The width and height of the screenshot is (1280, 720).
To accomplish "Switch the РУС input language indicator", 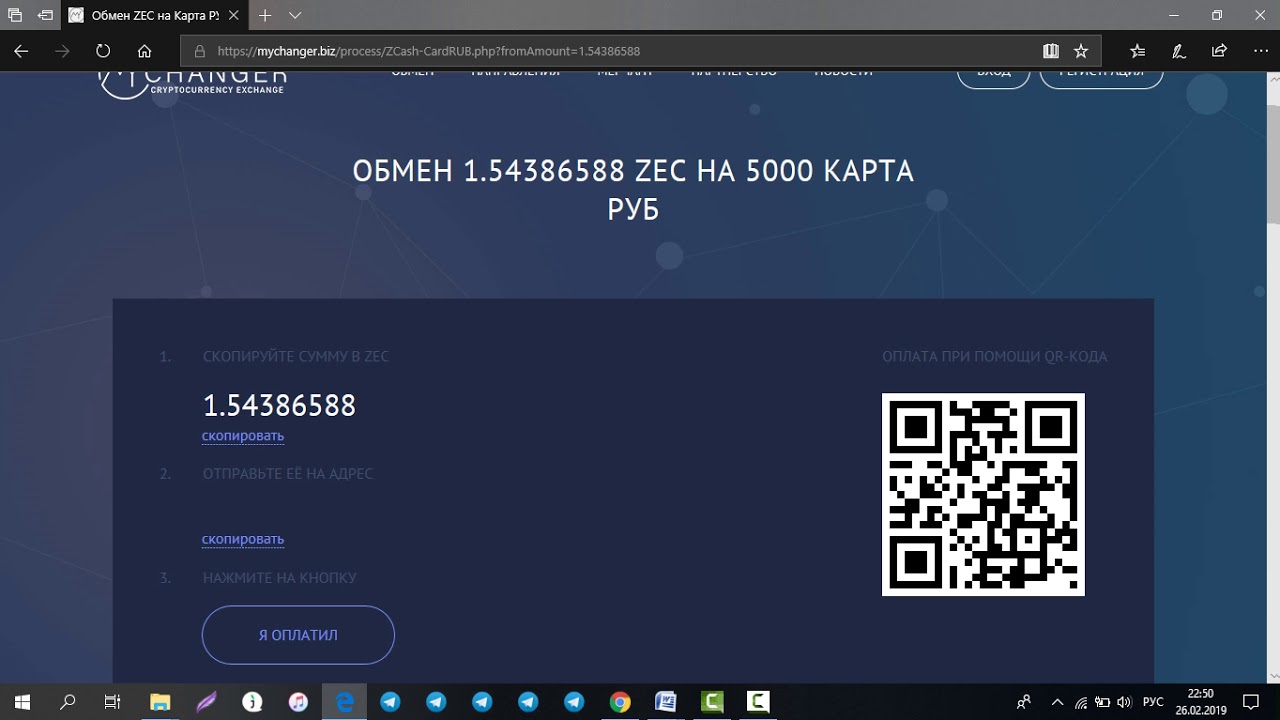I will click(1153, 702).
